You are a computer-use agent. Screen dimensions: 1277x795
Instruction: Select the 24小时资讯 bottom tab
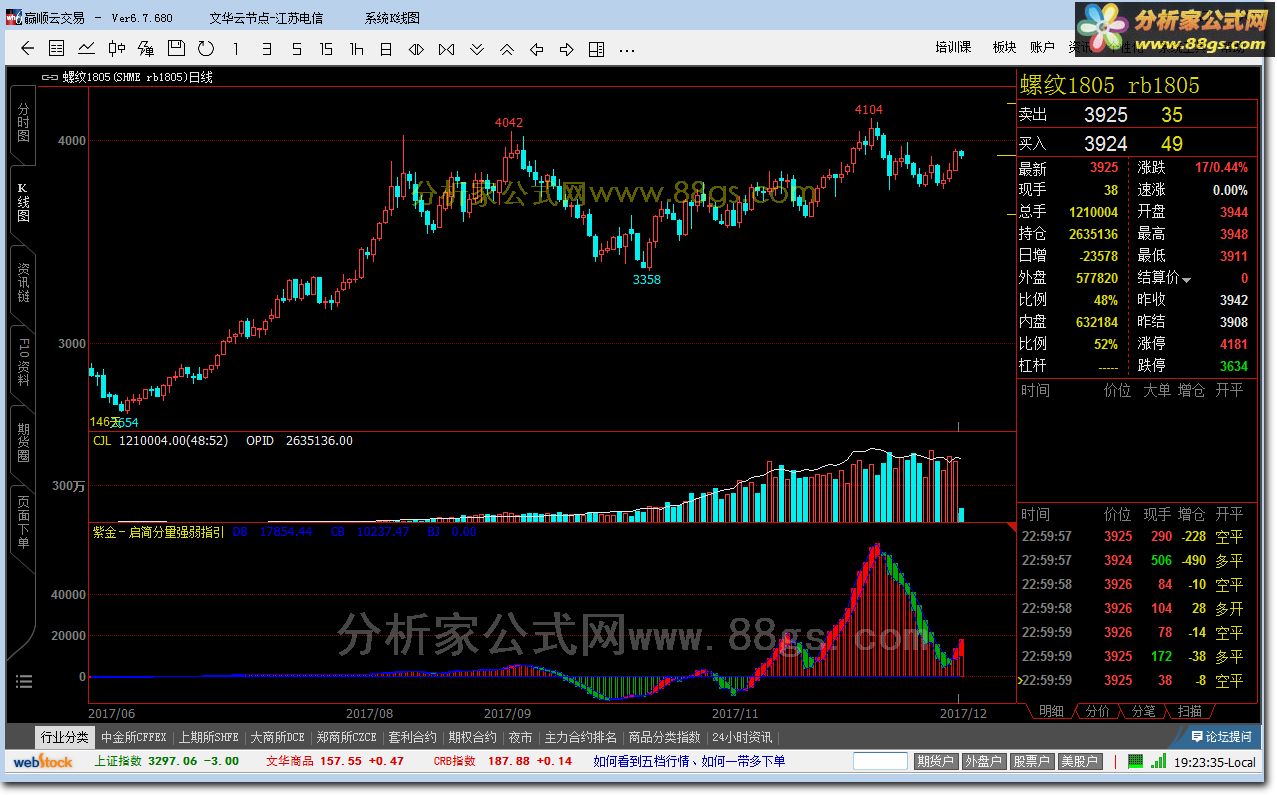tap(742, 737)
